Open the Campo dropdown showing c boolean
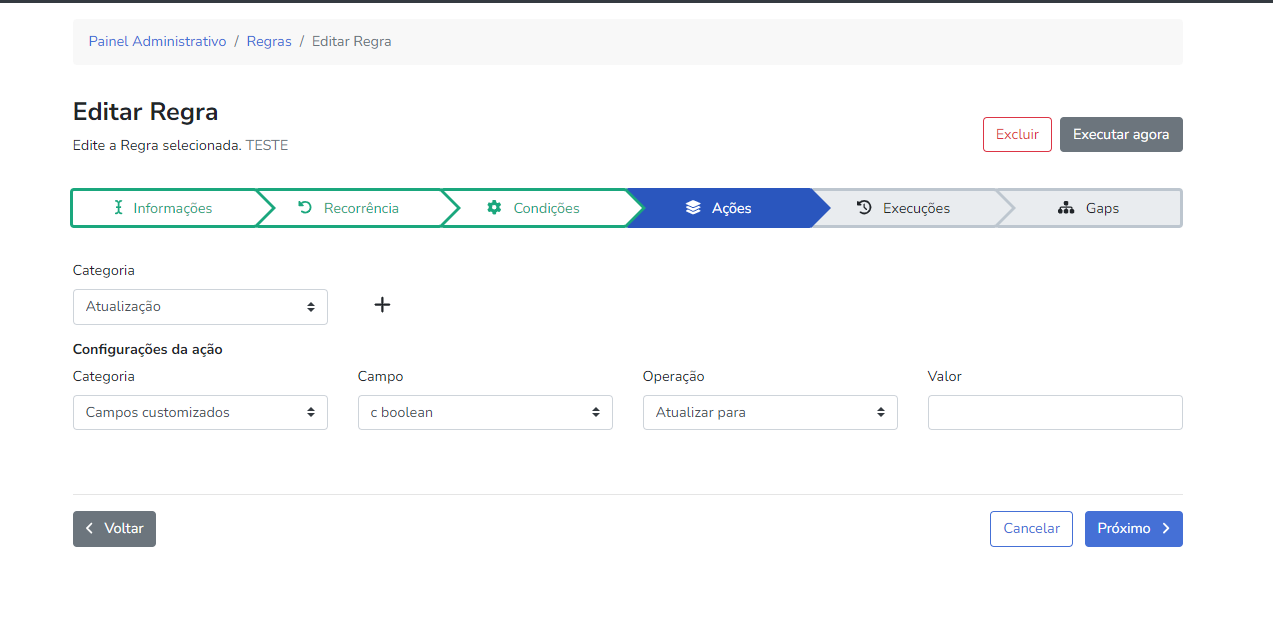1273x629 pixels. point(485,413)
